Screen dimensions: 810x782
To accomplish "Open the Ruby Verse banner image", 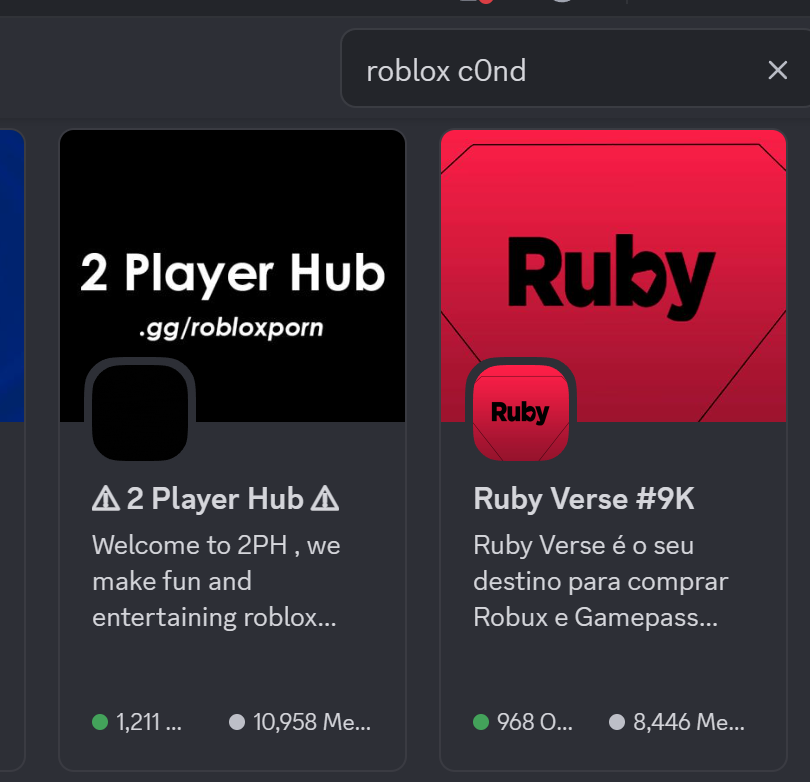I will click(613, 275).
